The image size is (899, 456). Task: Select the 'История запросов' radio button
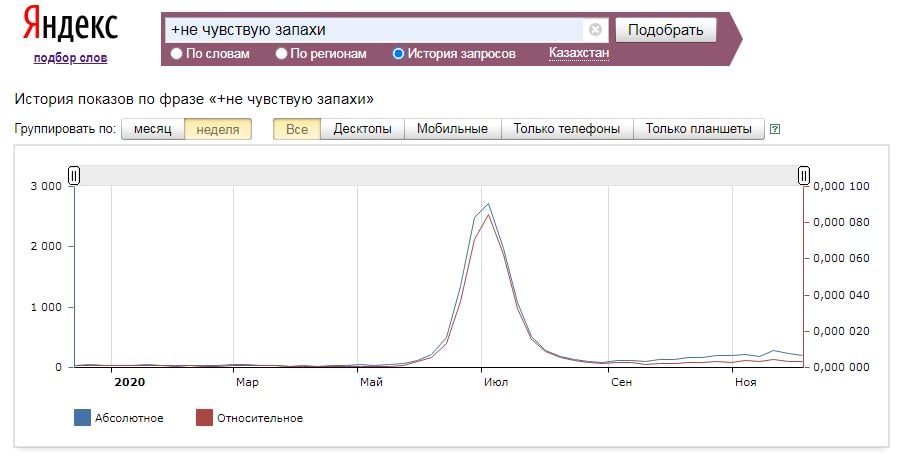(x=398, y=53)
